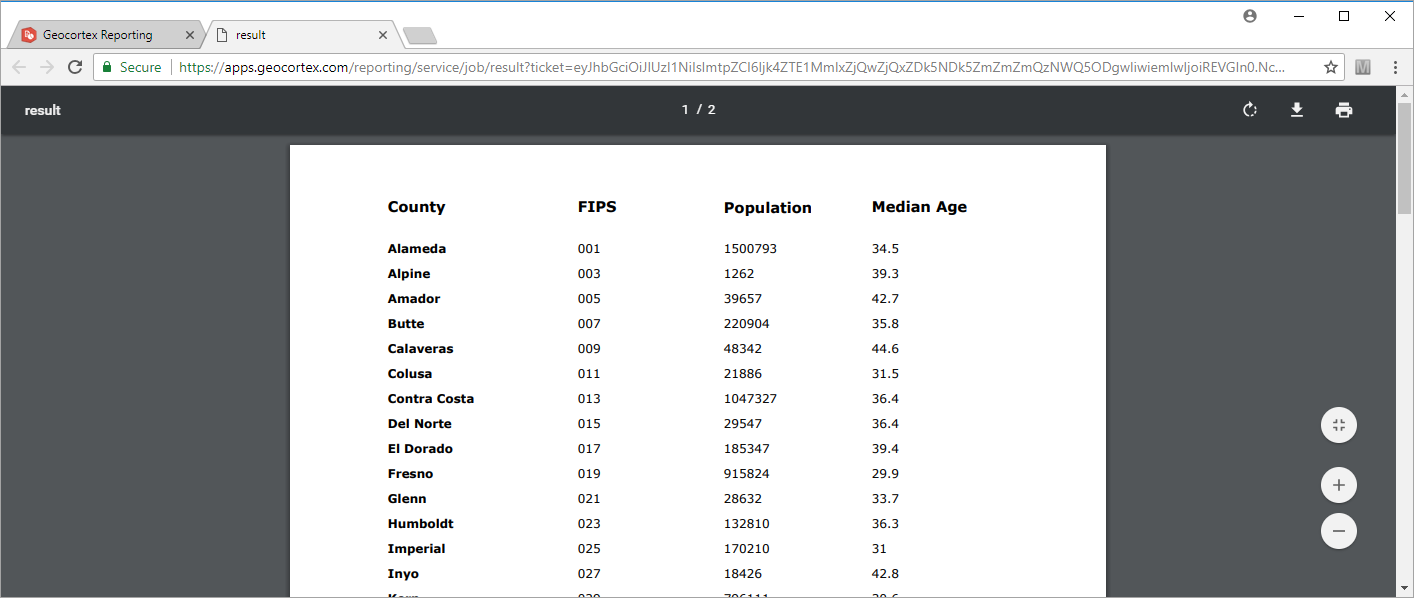Image resolution: width=1414 pixels, height=598 pixels.
Task: Print the PDF report
Action: [x=1344, y=110]
